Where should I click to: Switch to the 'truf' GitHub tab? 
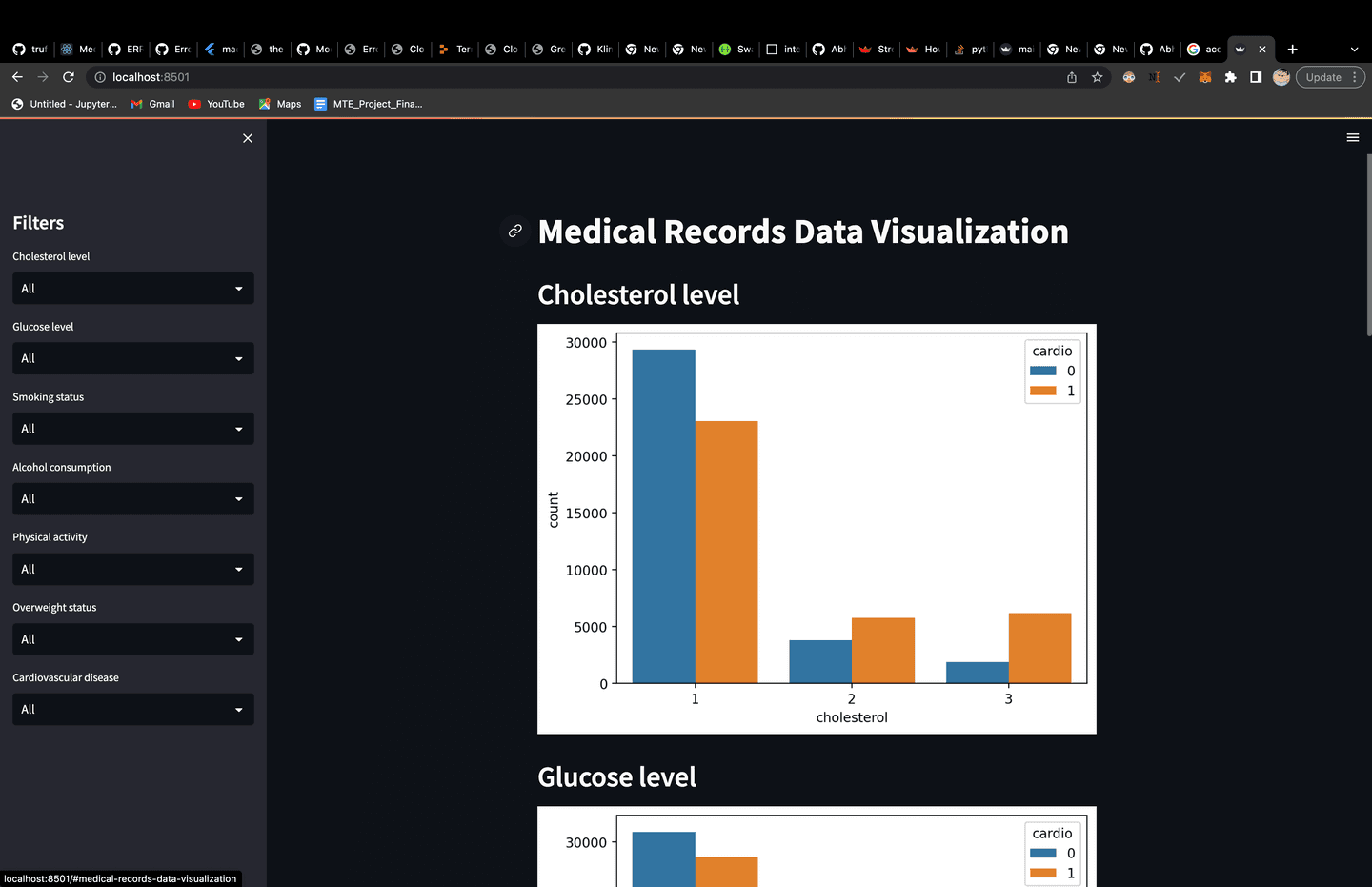(30, 49)
